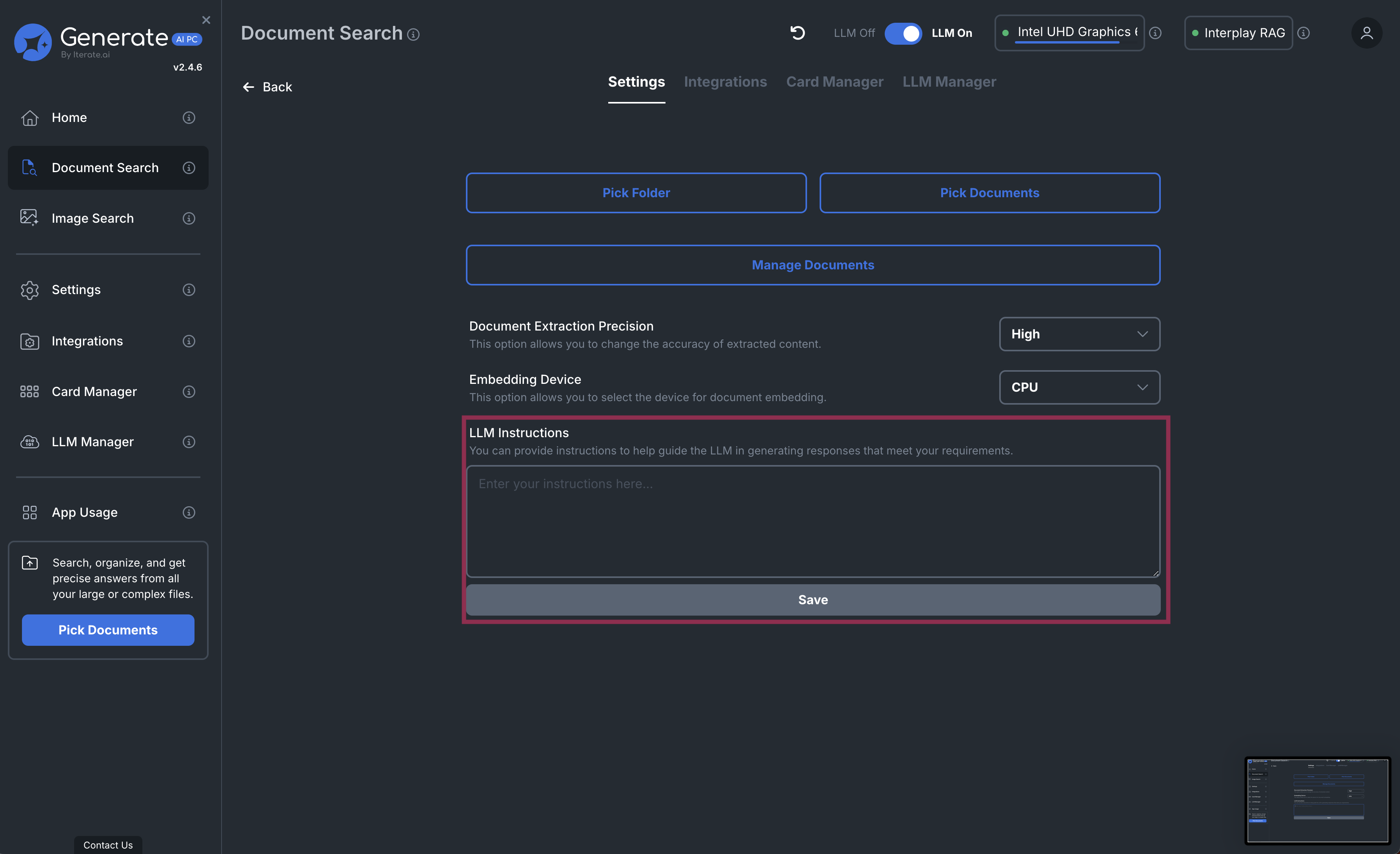Click the LLM On label
This screenshot has height=854, width=1400.
[x=952, y=33]
